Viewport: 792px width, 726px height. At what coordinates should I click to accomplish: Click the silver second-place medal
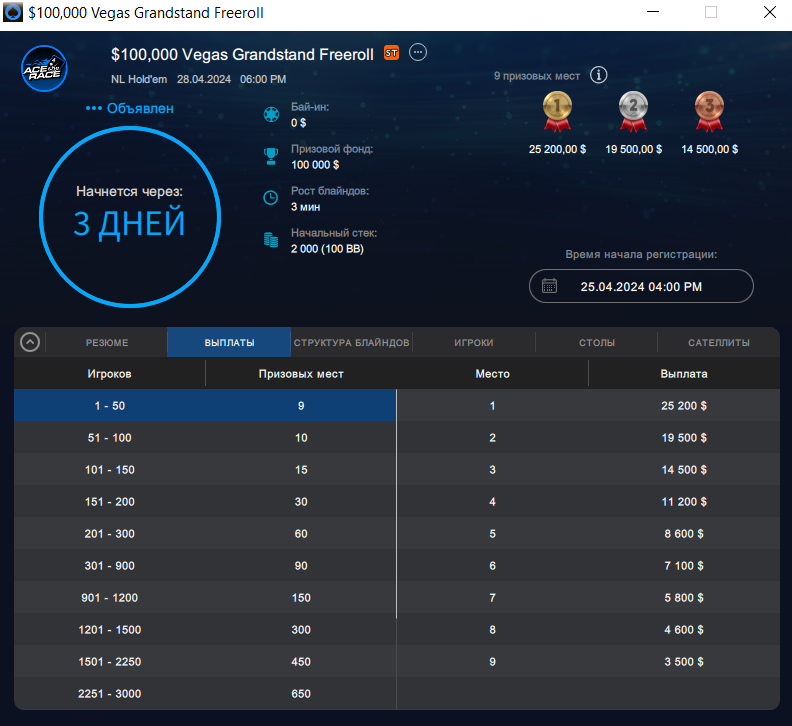click(633, 111)
